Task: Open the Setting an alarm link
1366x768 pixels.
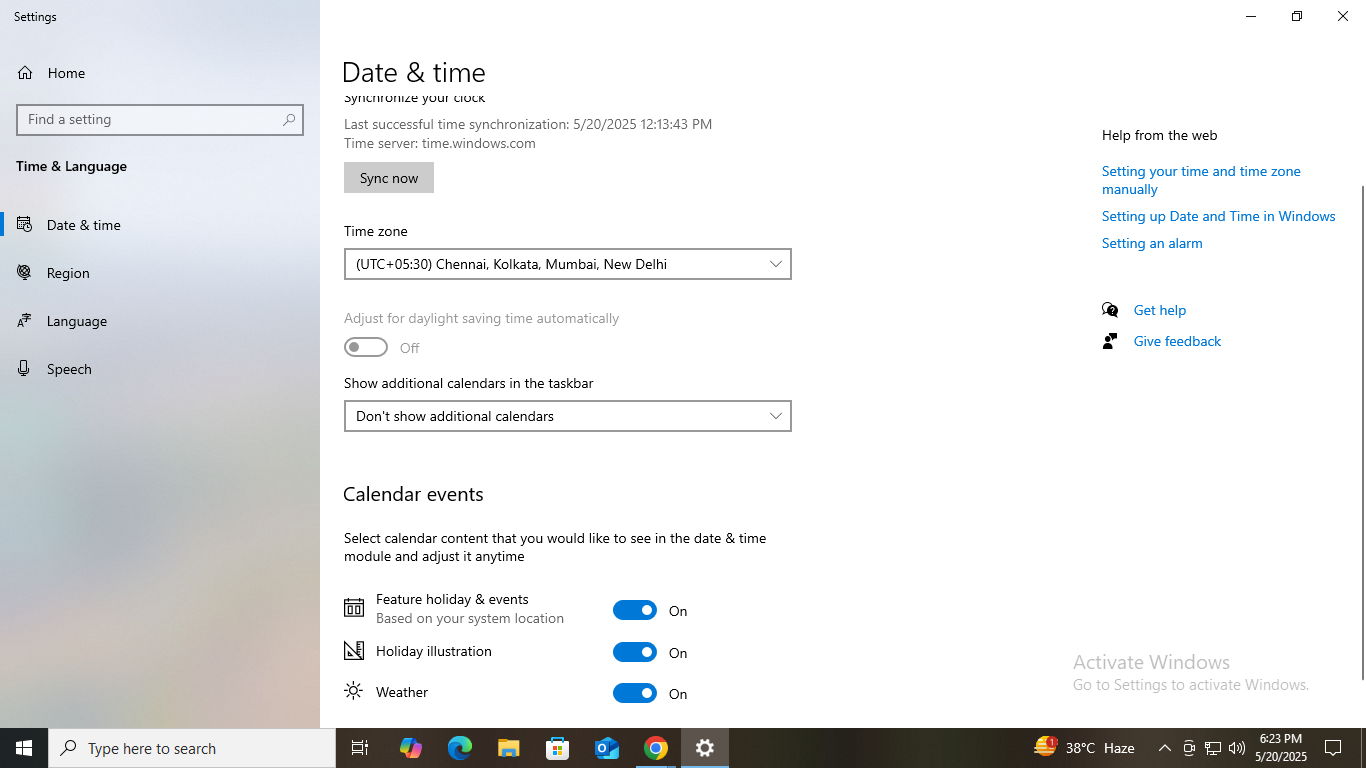Action: click(1152, 243)
